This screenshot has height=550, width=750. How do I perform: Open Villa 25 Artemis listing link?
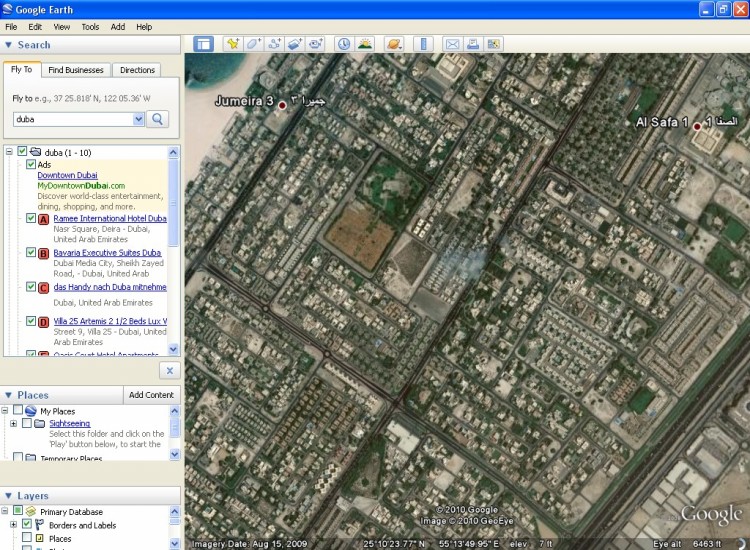point(110,321)
